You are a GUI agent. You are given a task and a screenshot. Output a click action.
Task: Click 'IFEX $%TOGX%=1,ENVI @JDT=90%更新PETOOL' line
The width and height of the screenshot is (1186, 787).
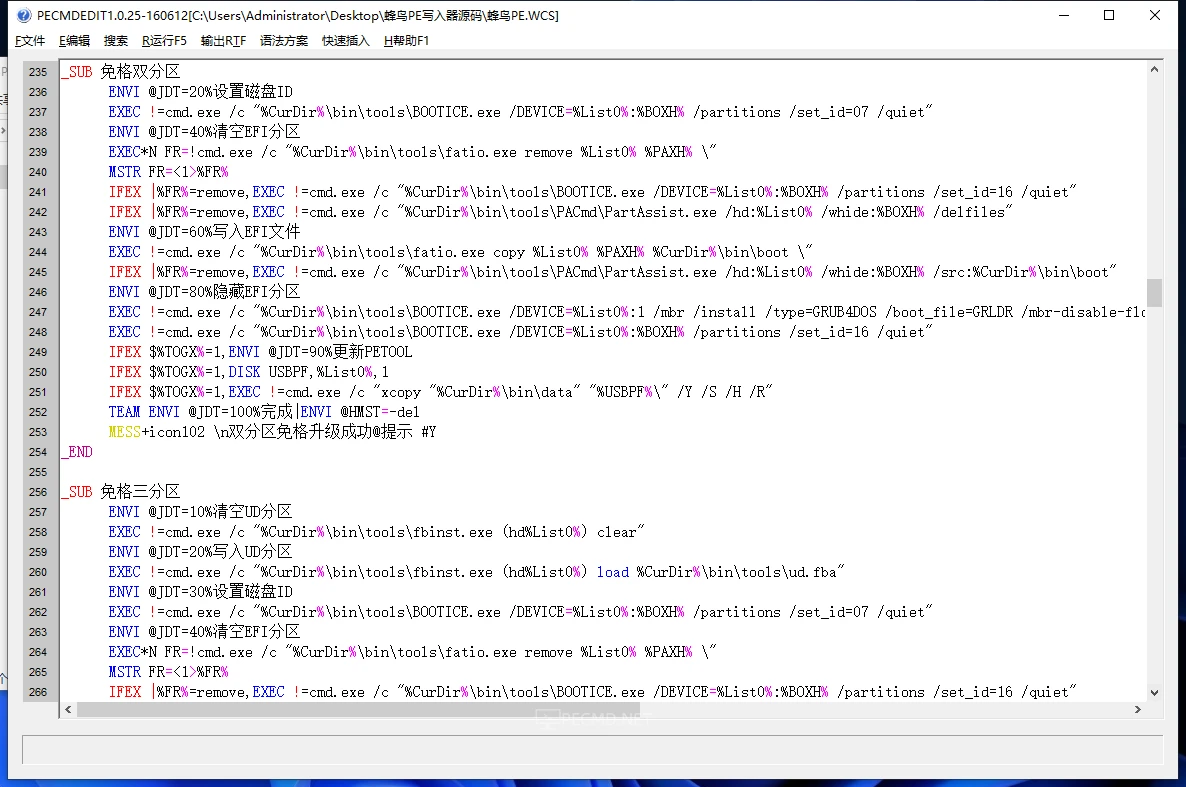260,352
